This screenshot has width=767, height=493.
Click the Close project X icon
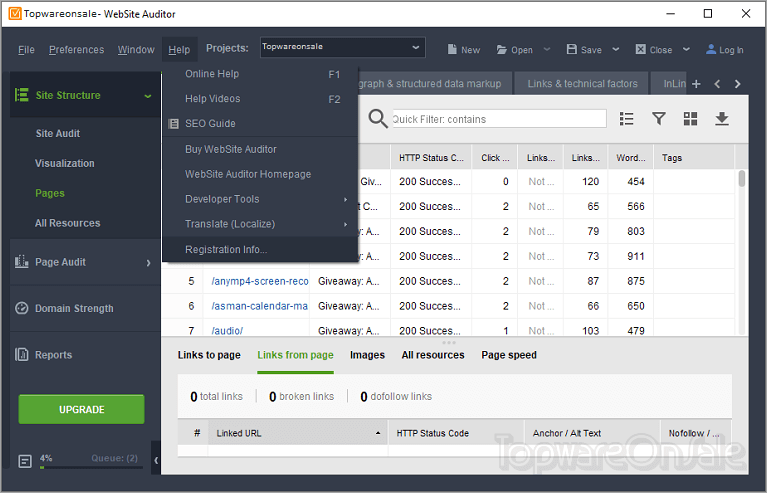click(x=640, y=49)
